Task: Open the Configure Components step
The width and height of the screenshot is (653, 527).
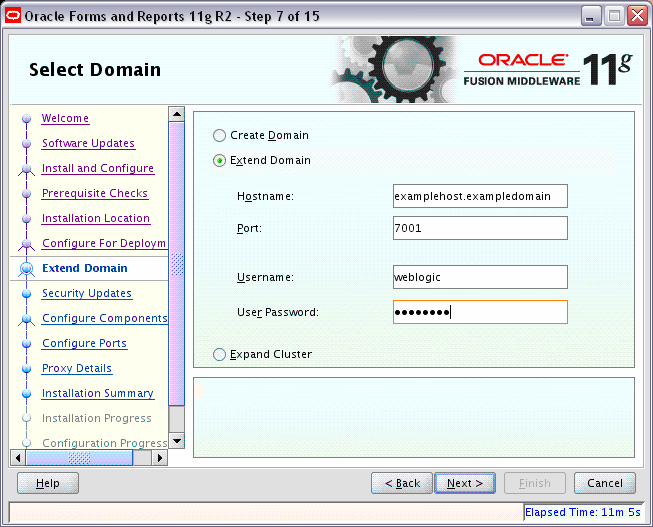Action: tap(105, 318)
